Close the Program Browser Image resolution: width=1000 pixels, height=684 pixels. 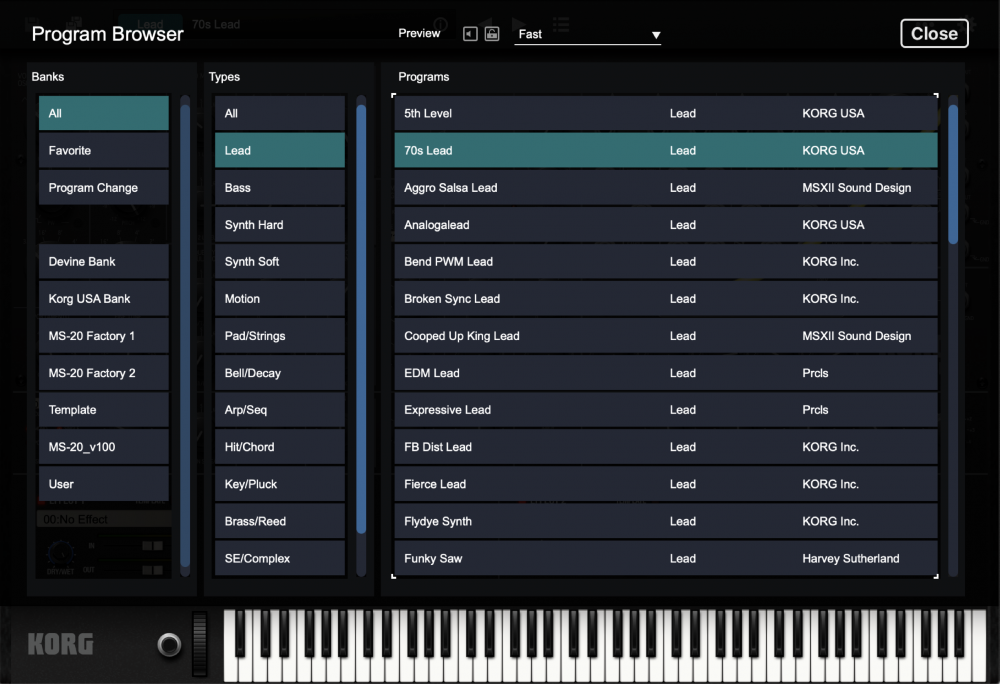coord(934,33)
